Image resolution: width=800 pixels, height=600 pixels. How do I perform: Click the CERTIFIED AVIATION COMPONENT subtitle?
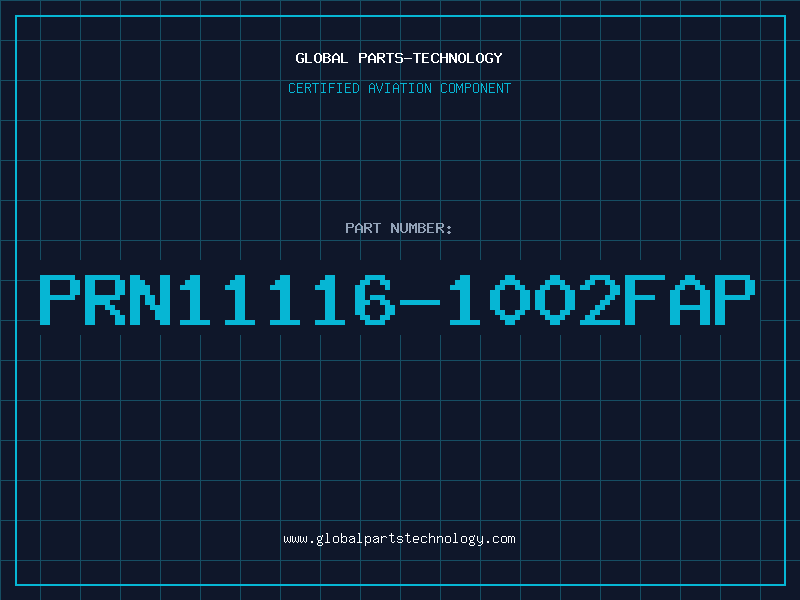pyautogui.click(x=399, y=88)
